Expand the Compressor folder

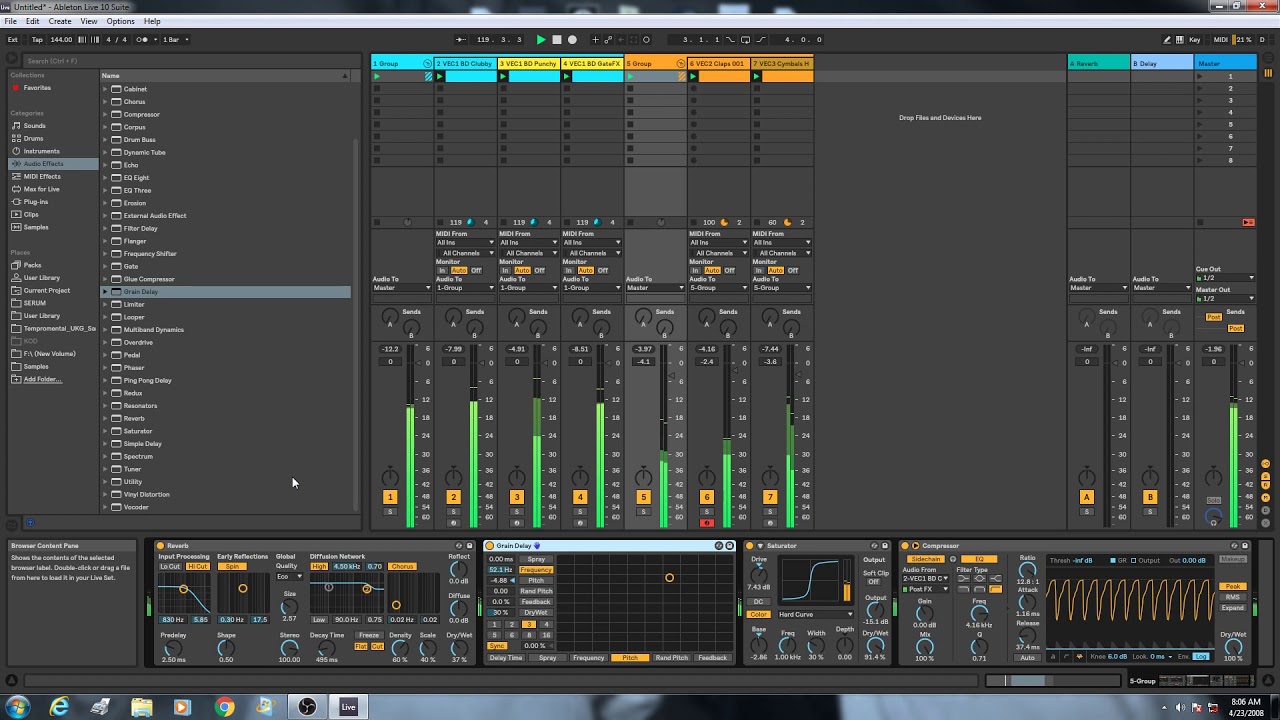tap(105, 114)
